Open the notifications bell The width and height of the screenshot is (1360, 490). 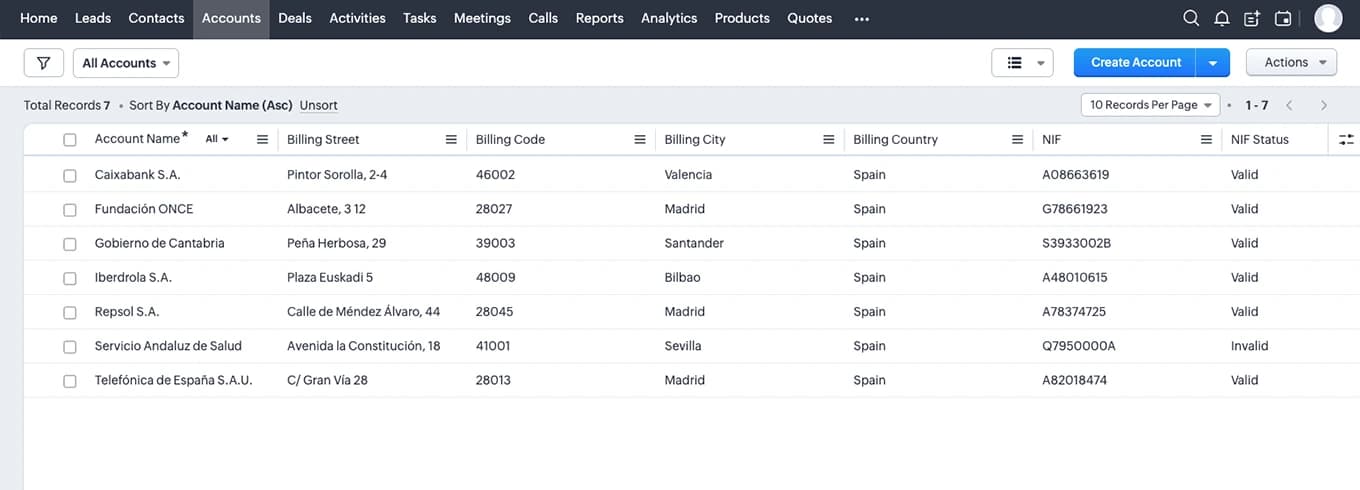tap(1221, 18)
